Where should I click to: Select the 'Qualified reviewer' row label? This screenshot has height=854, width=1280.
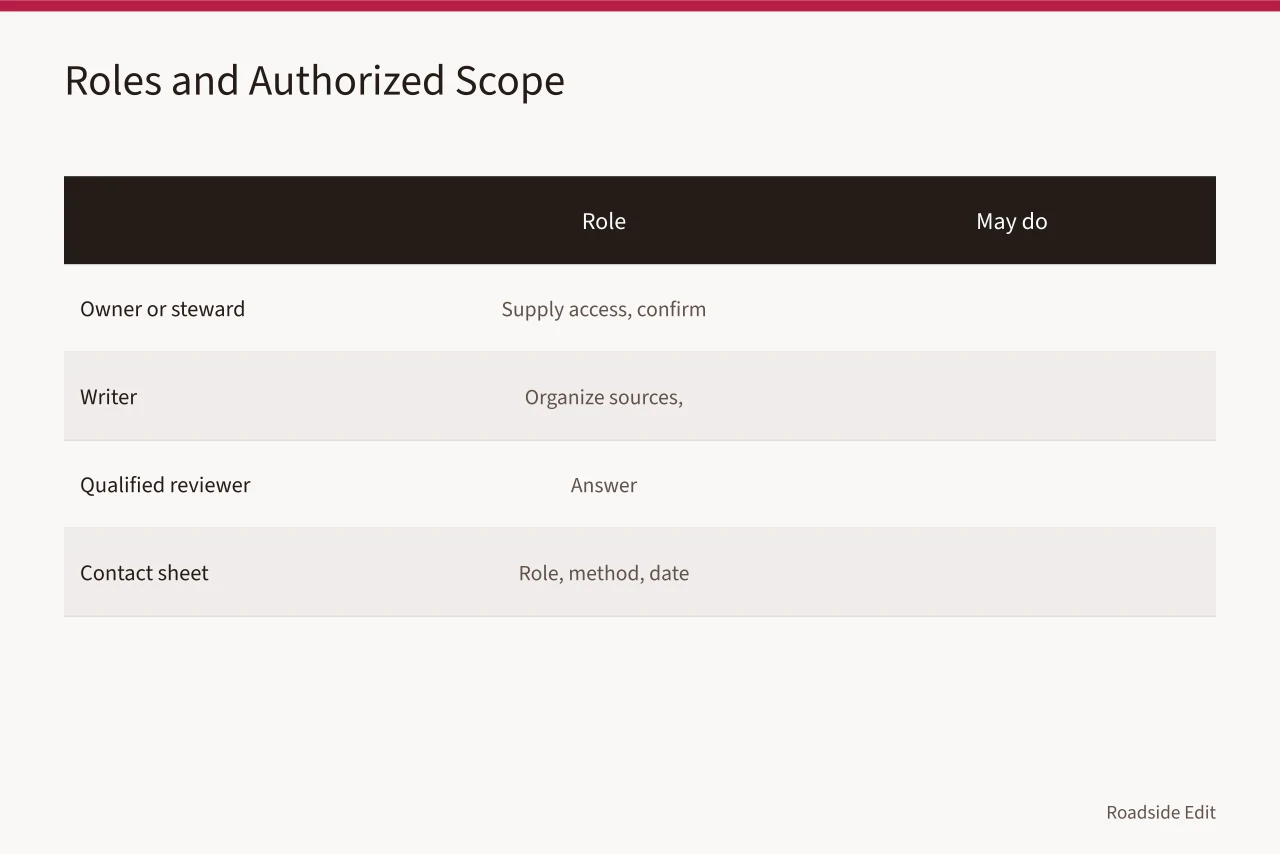(165, 485)
